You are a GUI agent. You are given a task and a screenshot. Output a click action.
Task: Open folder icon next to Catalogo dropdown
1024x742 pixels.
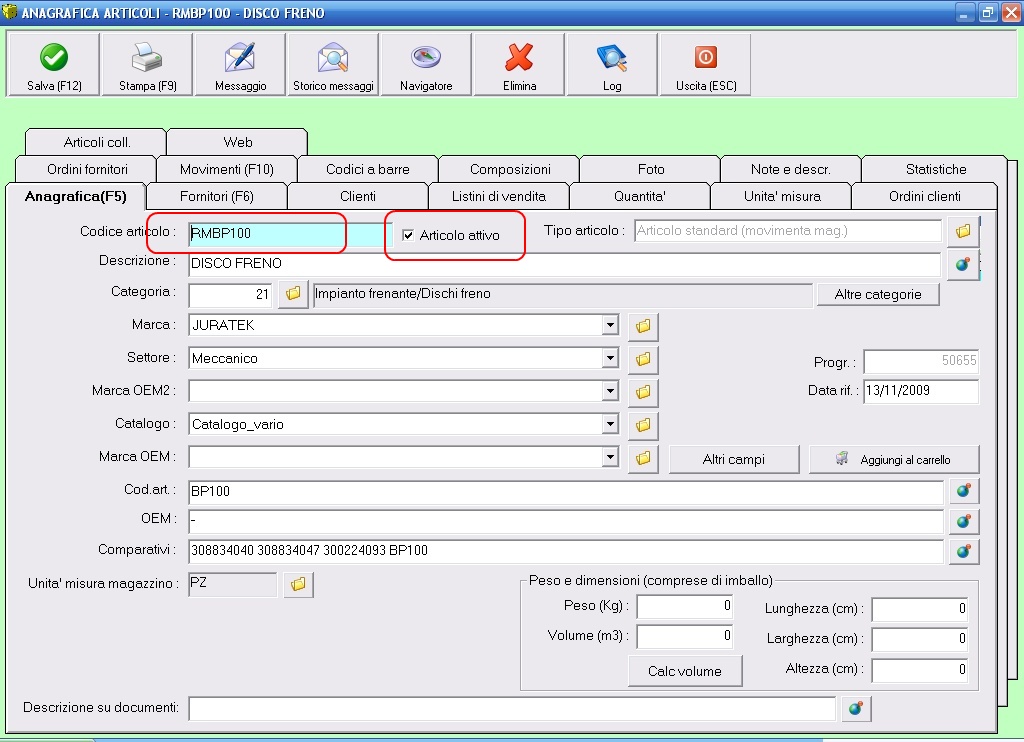(643, 425)
